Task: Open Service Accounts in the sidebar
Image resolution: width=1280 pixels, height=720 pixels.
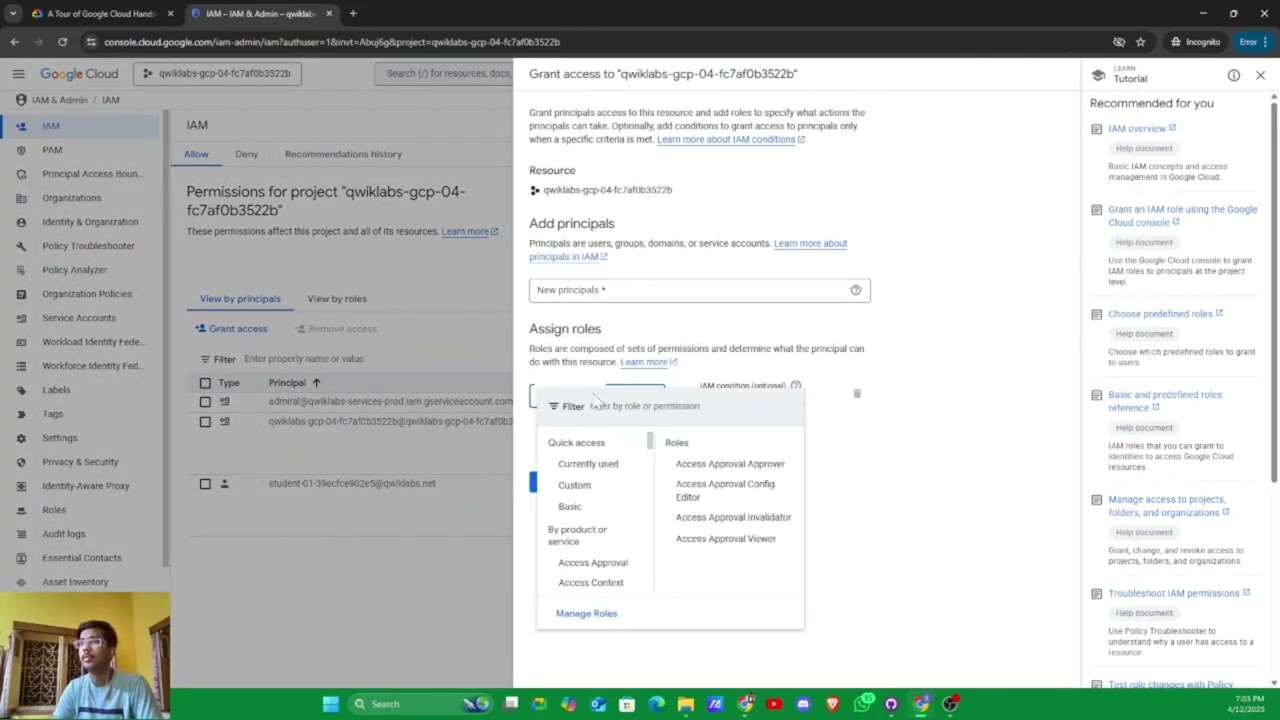Action: point(79,318)
